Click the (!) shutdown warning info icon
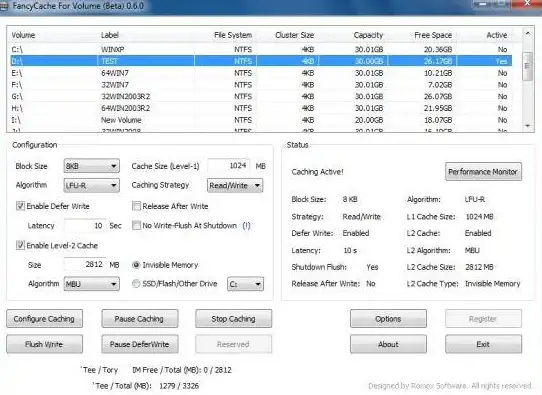 coord(246,226)
